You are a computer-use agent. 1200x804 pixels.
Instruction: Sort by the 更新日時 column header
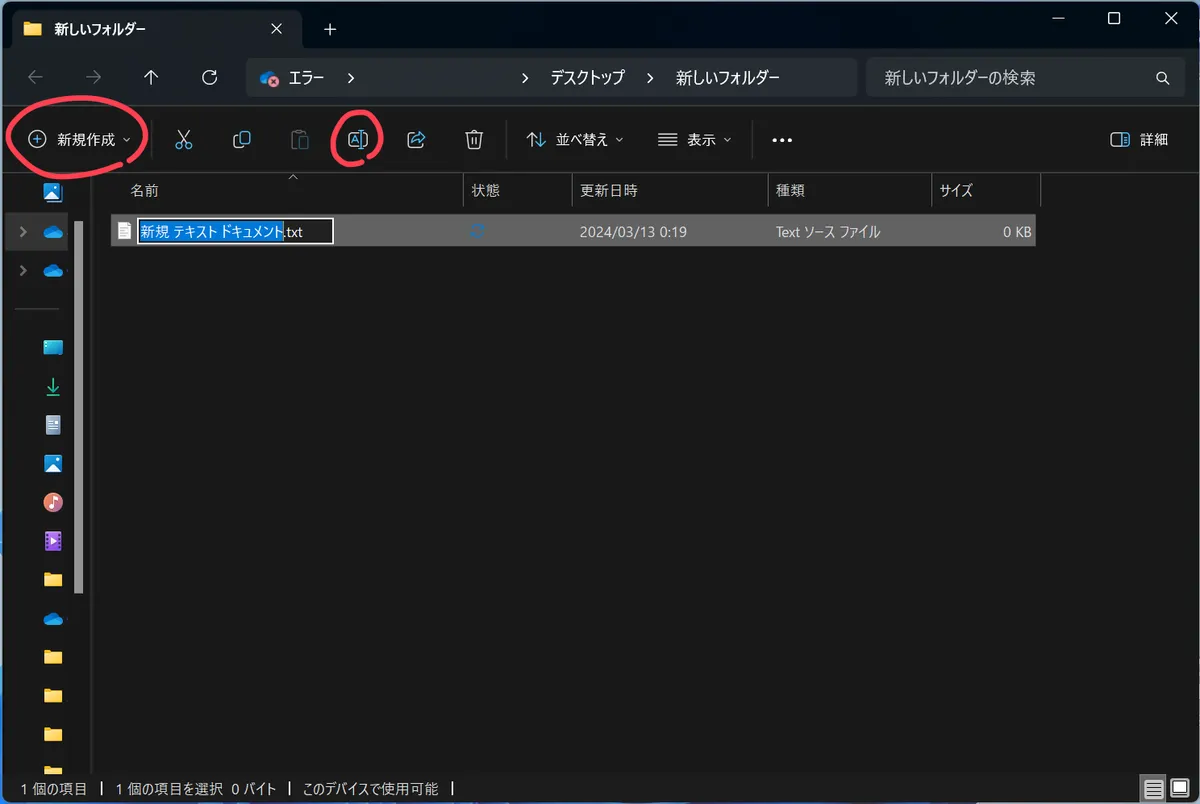point(609,190)
